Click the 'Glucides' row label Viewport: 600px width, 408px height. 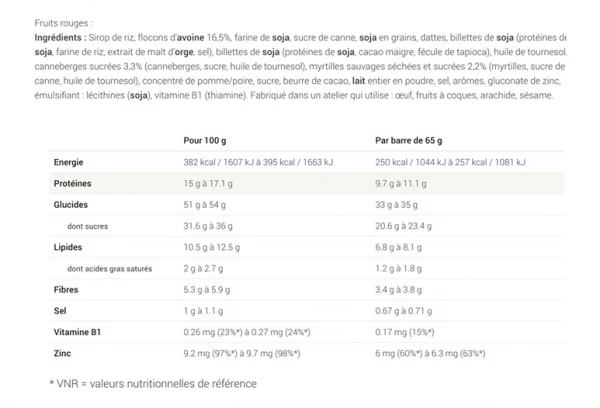[69, 204]
